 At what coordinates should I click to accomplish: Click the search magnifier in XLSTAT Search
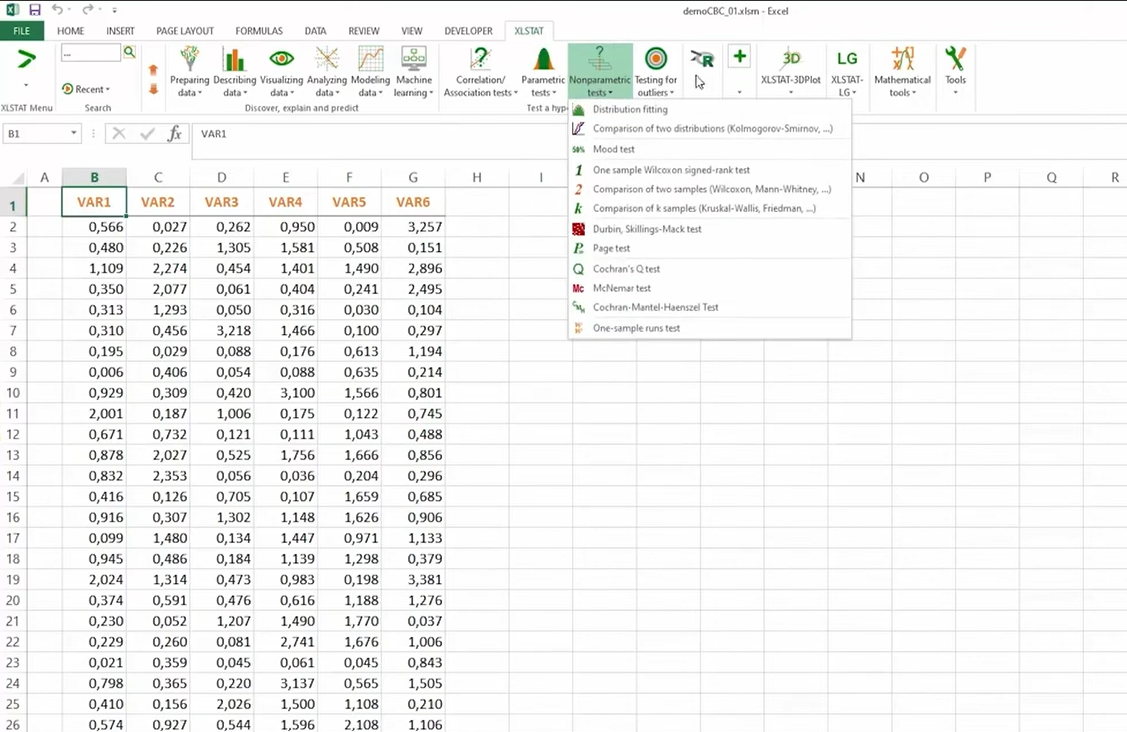(129, 52)
